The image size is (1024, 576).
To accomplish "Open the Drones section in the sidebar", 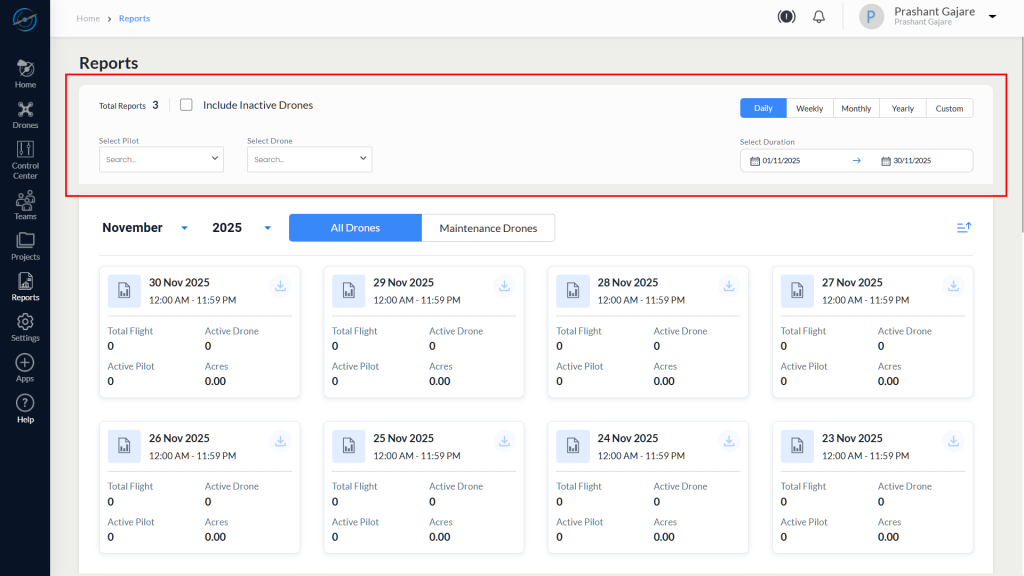I will pyautogui.click(x=24, y=112).
